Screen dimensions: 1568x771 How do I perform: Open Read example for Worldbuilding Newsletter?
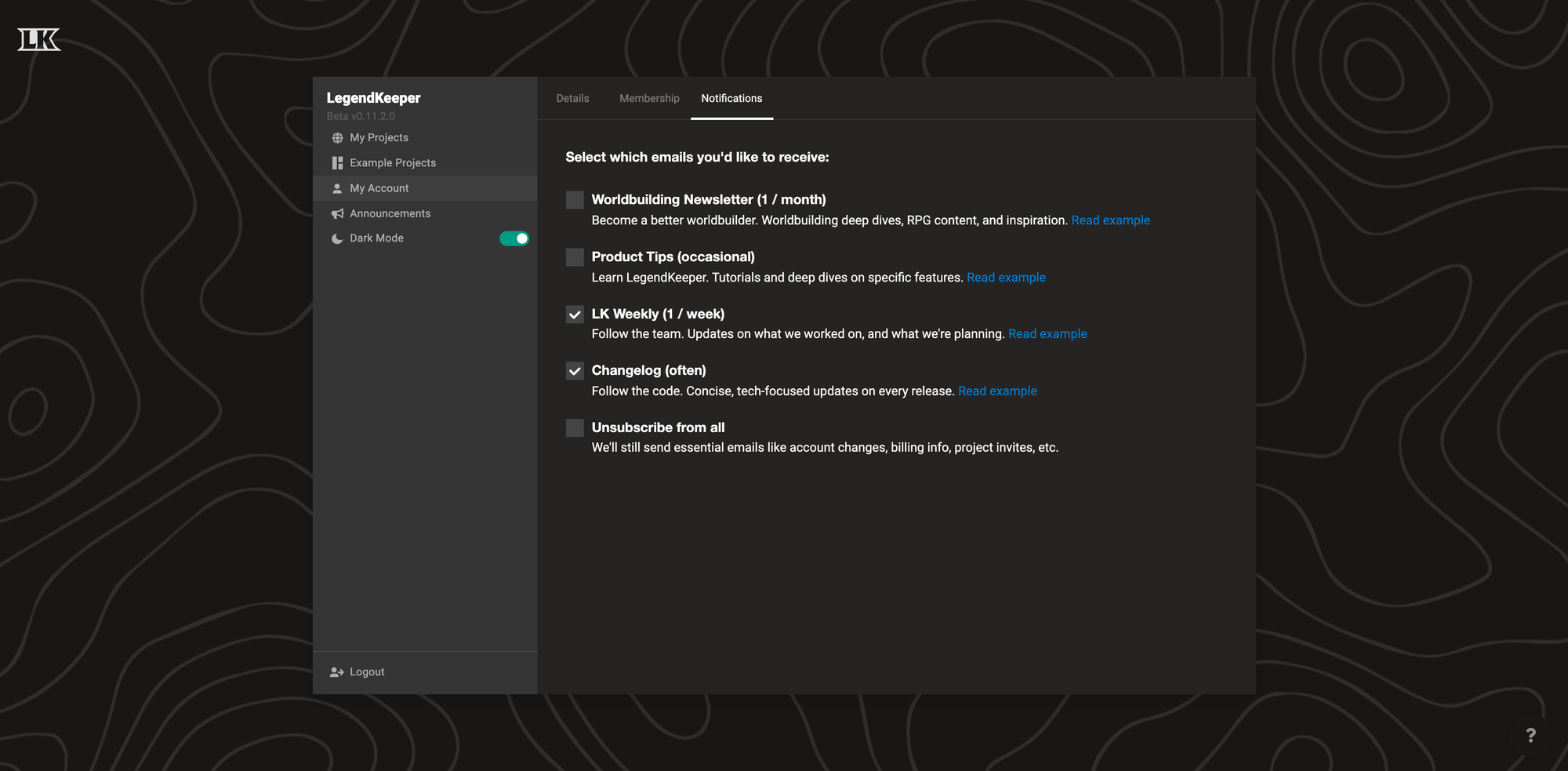click(x=1110, y=220)
